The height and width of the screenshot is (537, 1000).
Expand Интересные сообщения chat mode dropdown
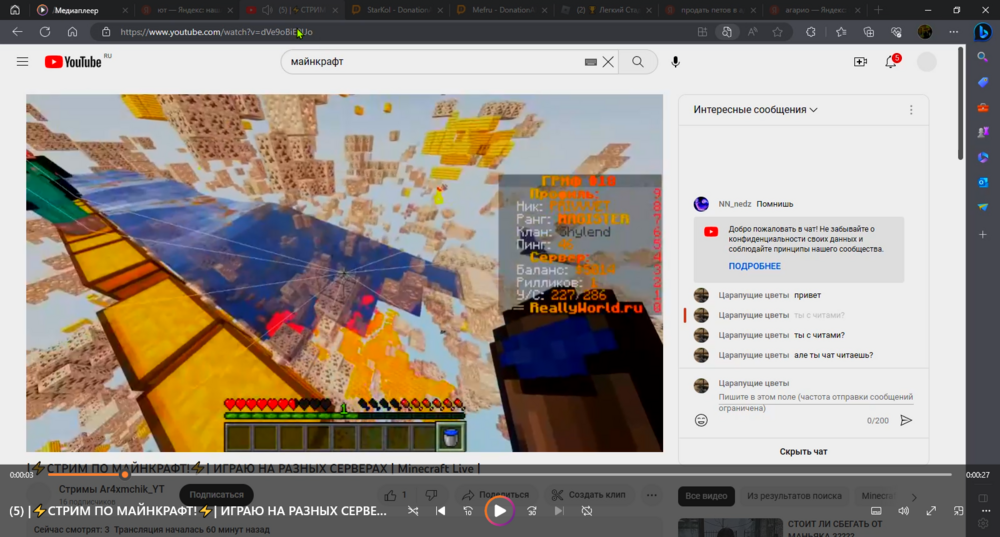755,110
